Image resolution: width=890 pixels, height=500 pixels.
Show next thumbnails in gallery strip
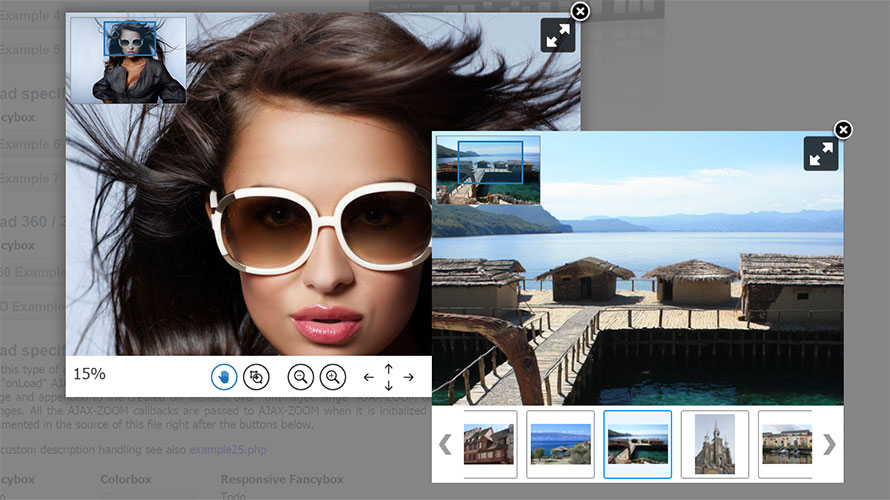829,444
